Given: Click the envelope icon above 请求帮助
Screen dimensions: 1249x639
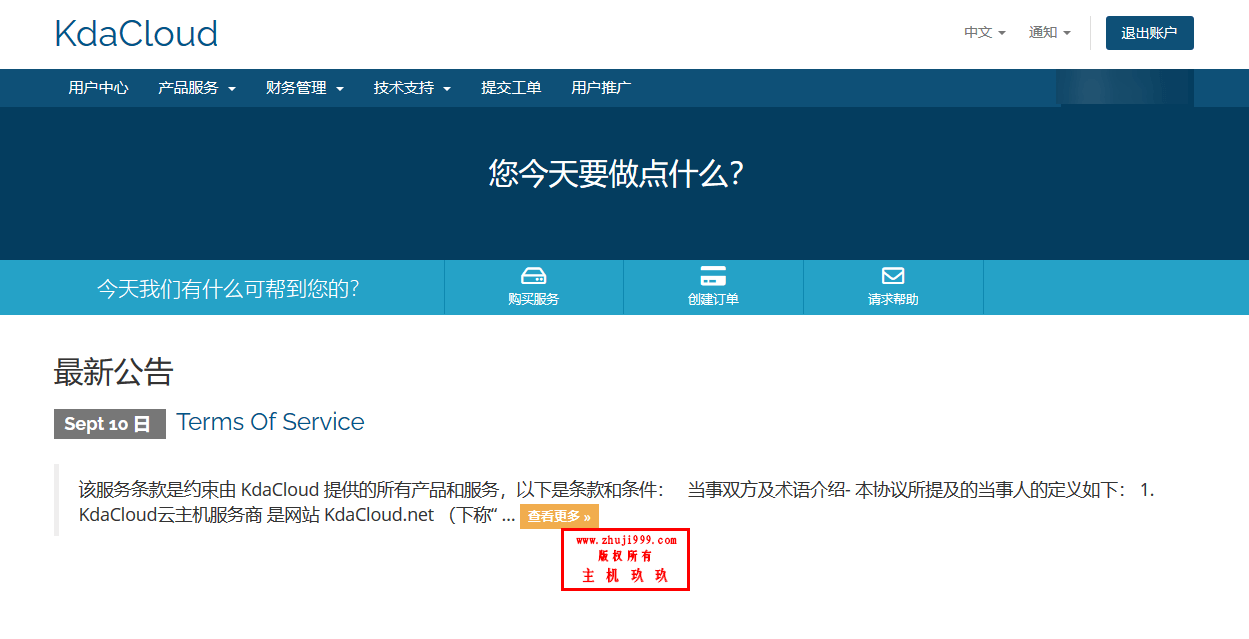Looking at the screenshot, I should [x=893, y=276].
